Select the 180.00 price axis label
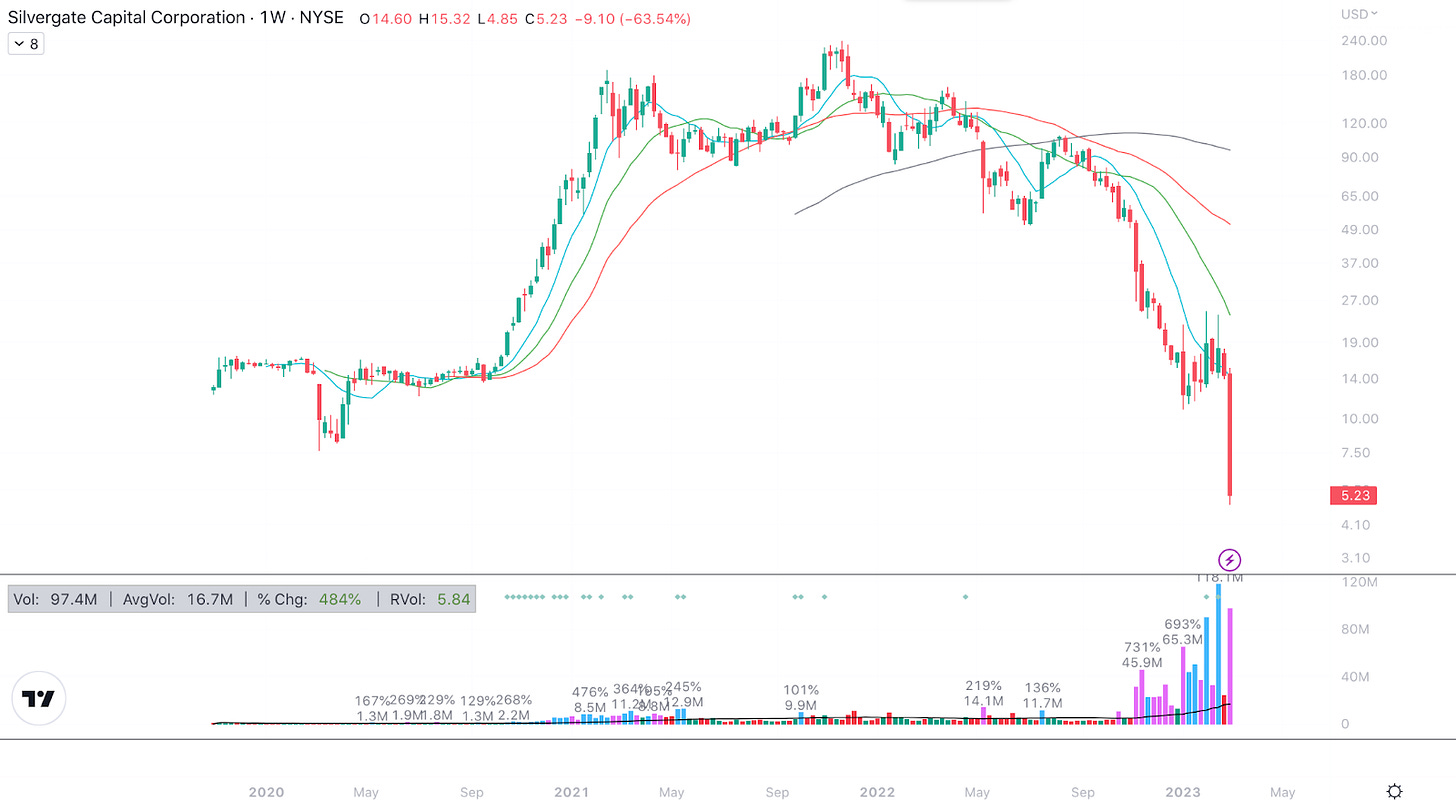Image resolution: width=1456 pixels, height=804 pixels. click(1366, 75)
